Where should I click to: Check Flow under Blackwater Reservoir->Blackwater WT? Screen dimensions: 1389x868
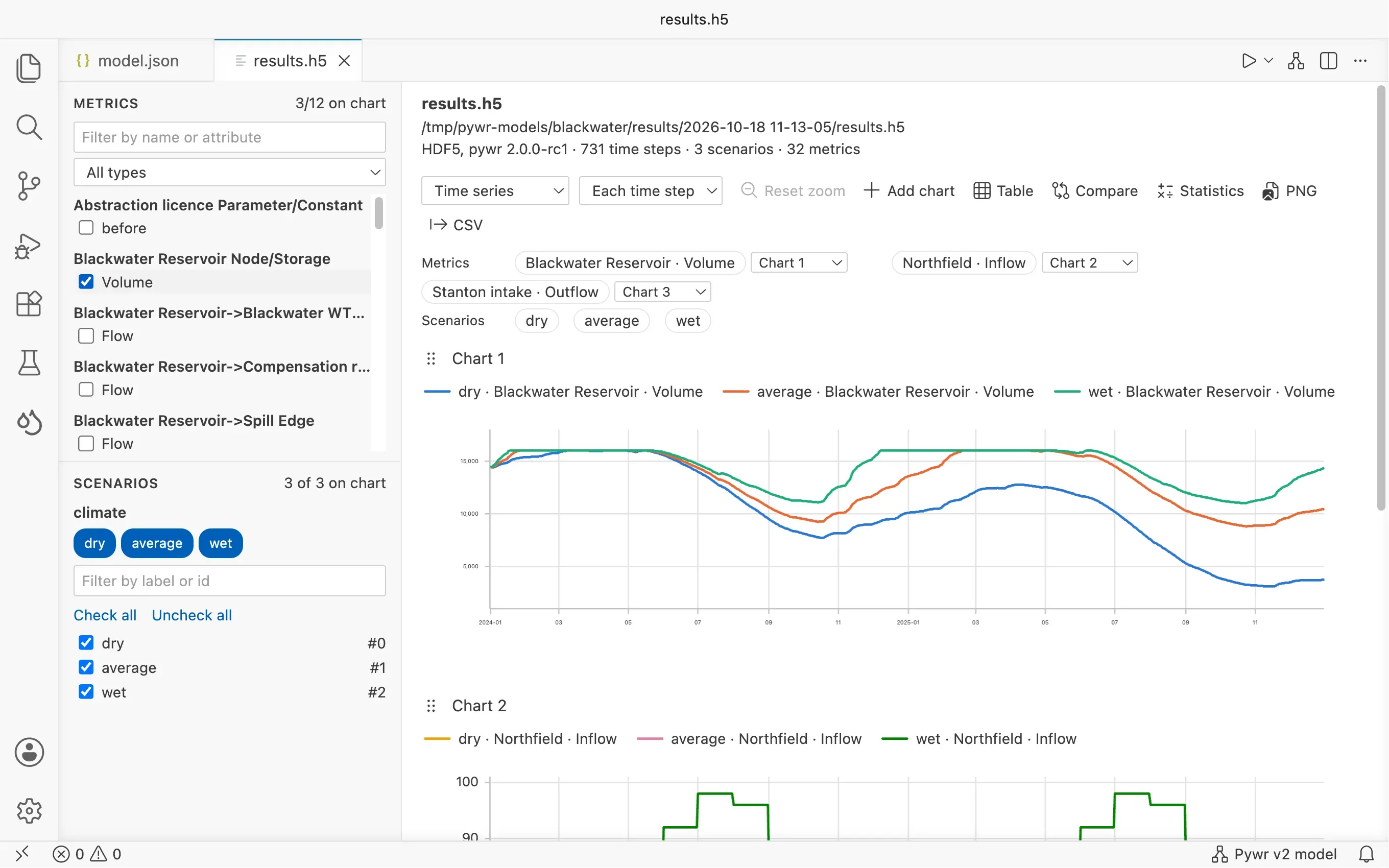tap(86, 336)
